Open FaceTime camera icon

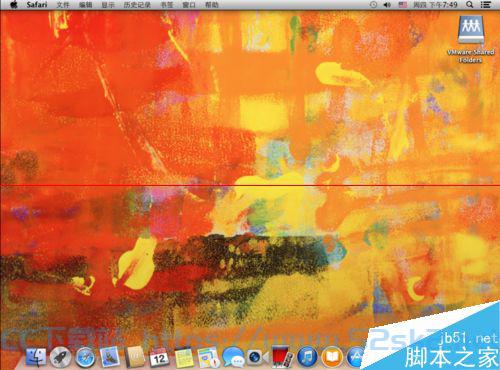pyautogui.click(x=257, y=358)
